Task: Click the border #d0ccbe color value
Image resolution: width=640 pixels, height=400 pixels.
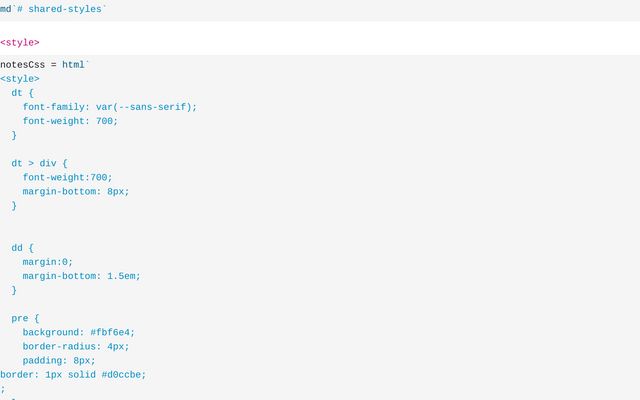Action: [123, 375]
